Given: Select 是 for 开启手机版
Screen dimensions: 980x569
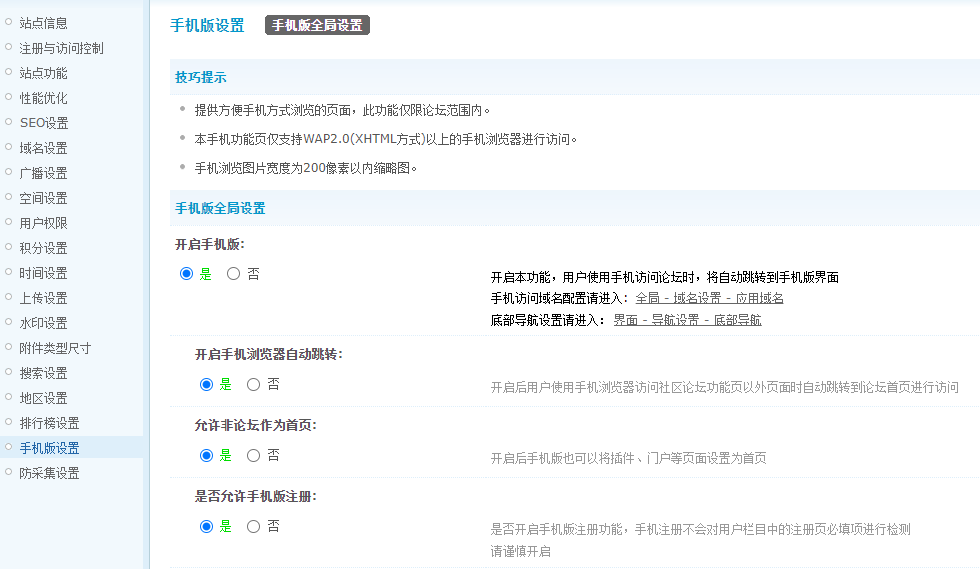Looking at the screenshot, I should [186, 274].
